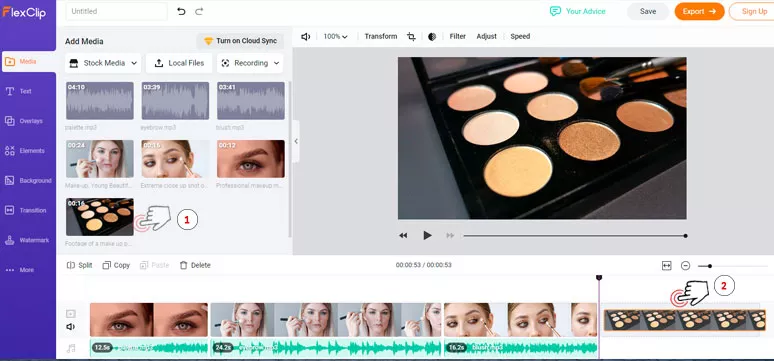Viewport: 774px width, 361px height.
Task: Open the Filter options
Action: (458, 37)
